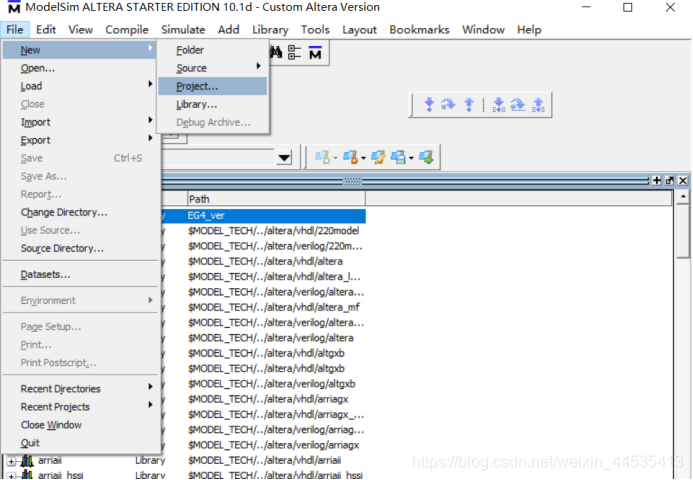Image resolution: width=693 pixels, height=480 pixels.
Task: Click the flag icon with broom
Action: (378, 157)
